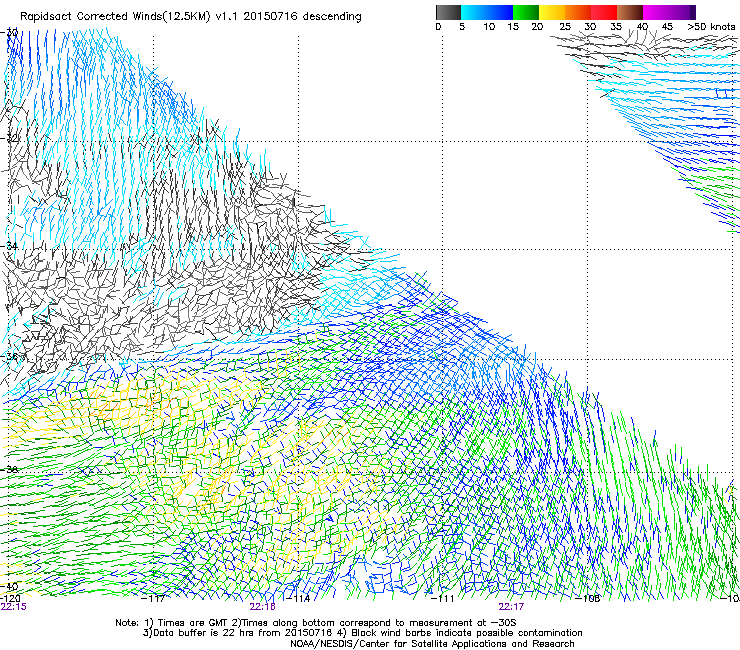Click the '25' legend scale label
Image resolution: width=740 pixels, height=650 pixels.
click(x=565, y=27)
